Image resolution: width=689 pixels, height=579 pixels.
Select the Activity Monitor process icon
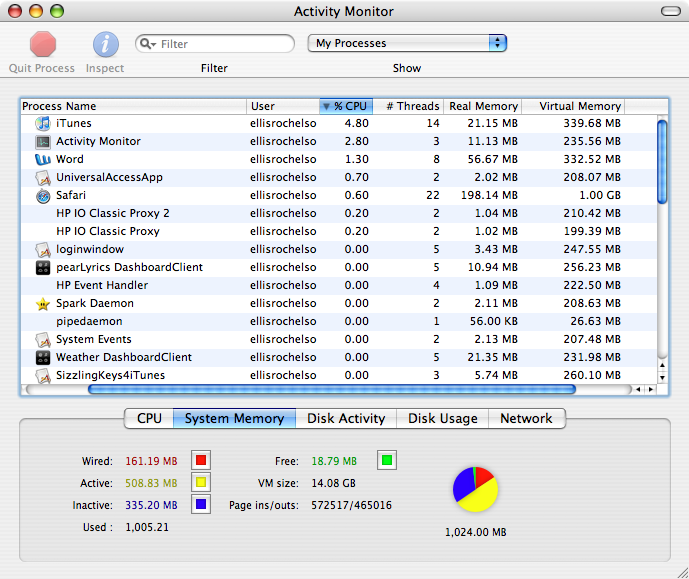43,141
